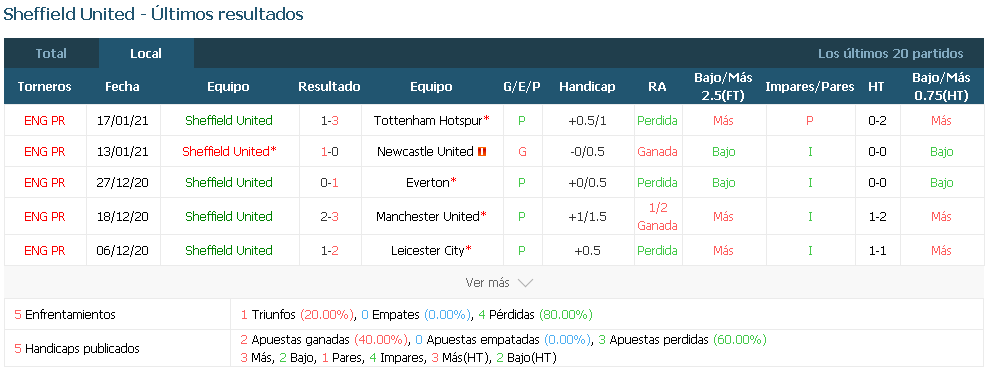Click the ENG PR tournament for 06/12/20
The width and height of the screenshot is (1000, 375).
45,251
